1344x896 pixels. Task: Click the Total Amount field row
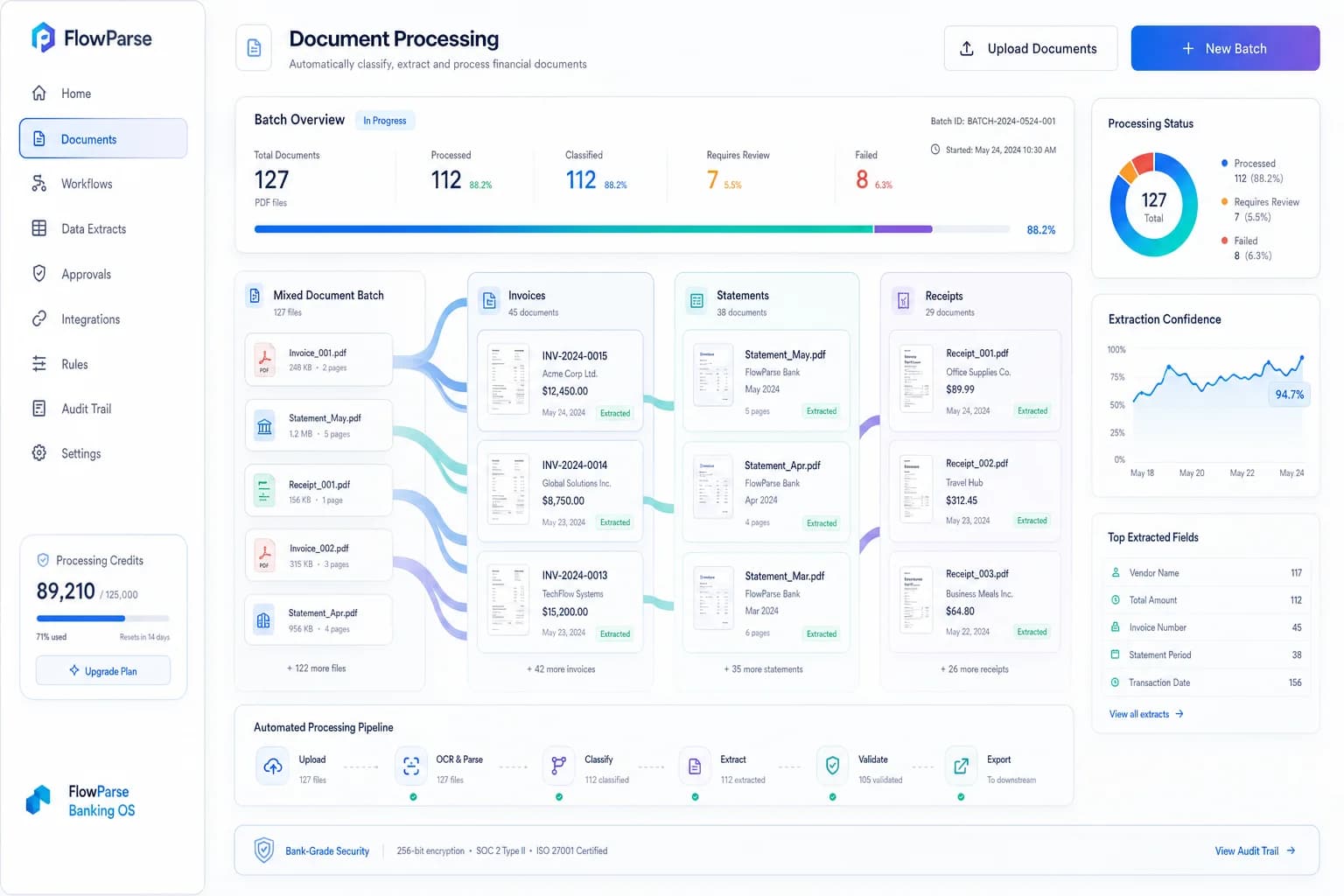[x=1206, y=600]
